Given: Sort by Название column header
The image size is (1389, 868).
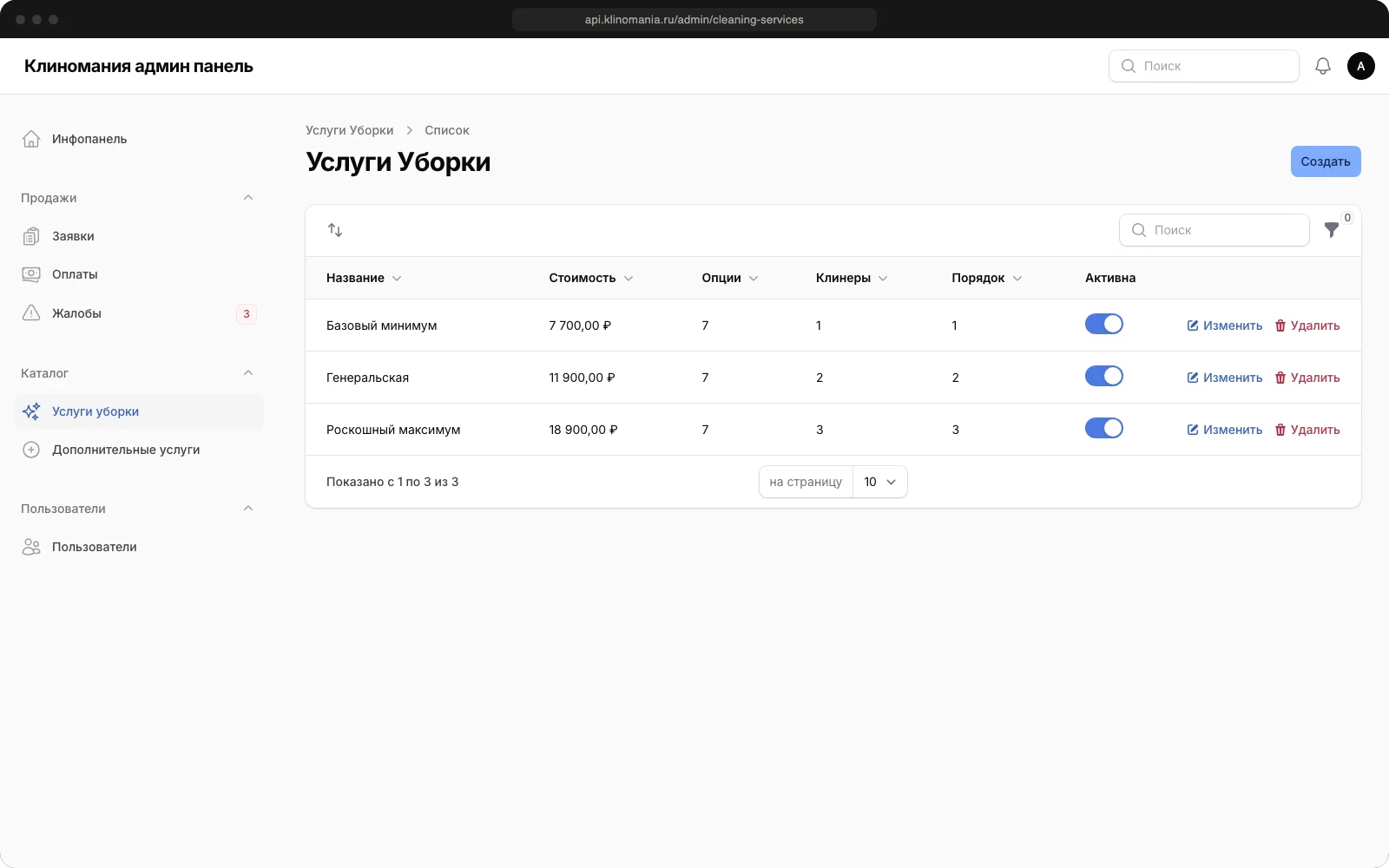Looking at the screenshot, I should (364, 278).
